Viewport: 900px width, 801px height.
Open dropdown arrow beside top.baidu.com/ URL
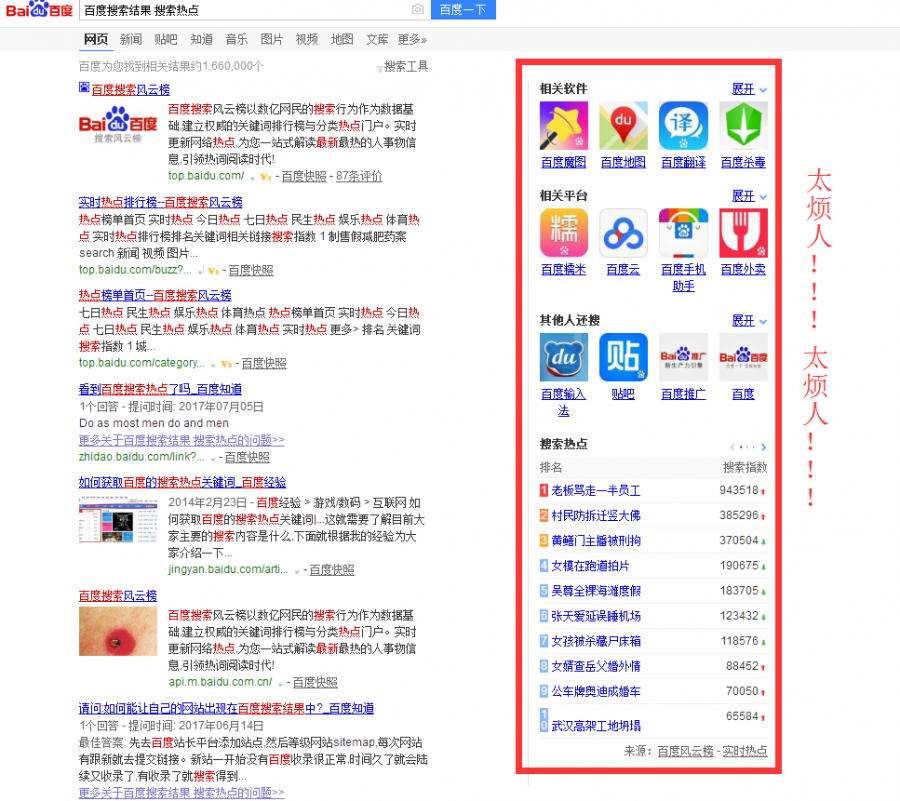pos(252,177)
